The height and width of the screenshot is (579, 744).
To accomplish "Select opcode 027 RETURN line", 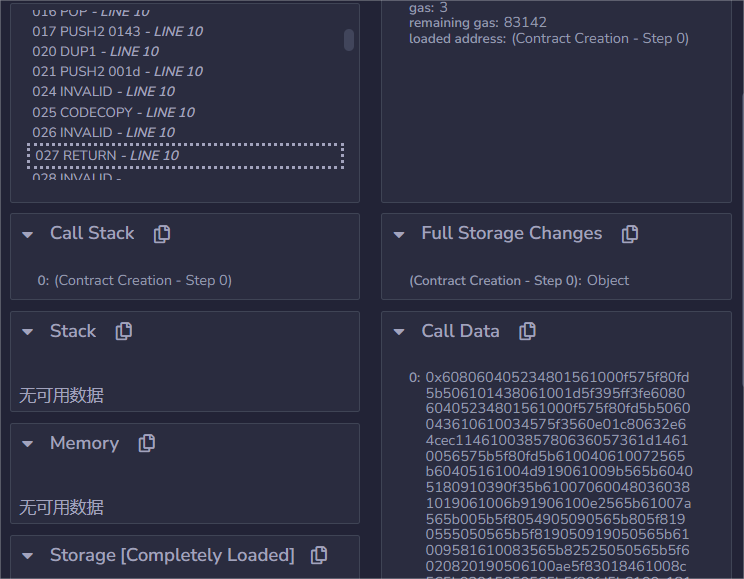I will [107, 155].
